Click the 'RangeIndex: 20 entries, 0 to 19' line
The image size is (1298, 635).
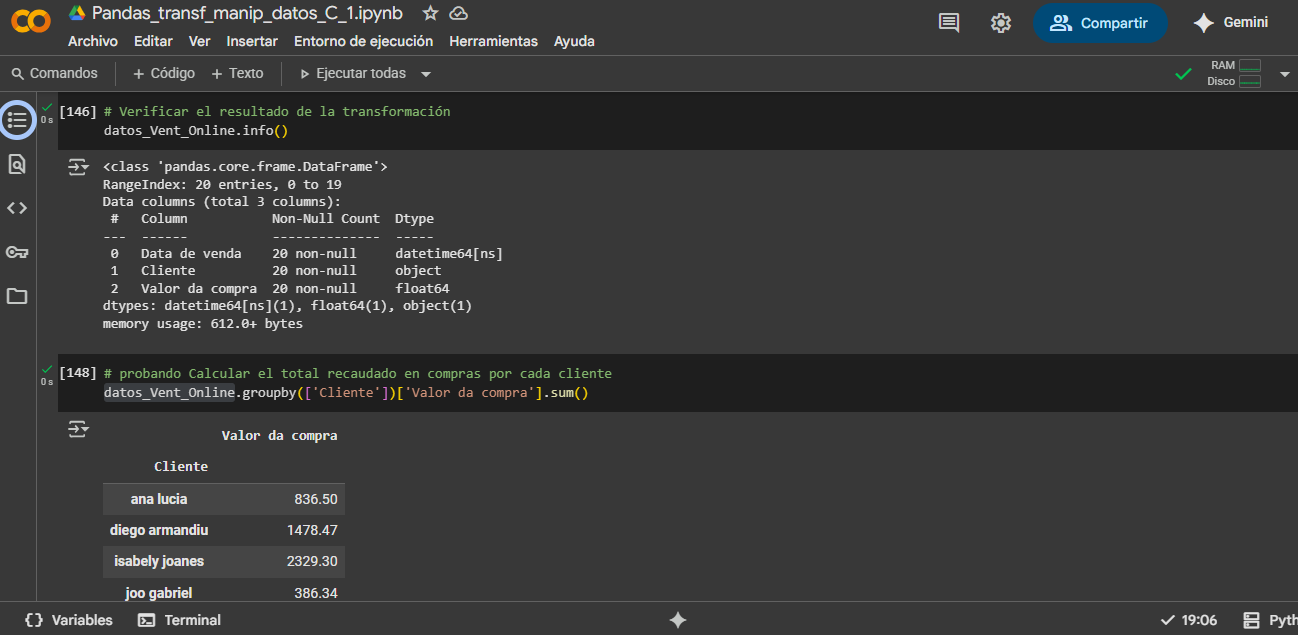click(222, 185)
